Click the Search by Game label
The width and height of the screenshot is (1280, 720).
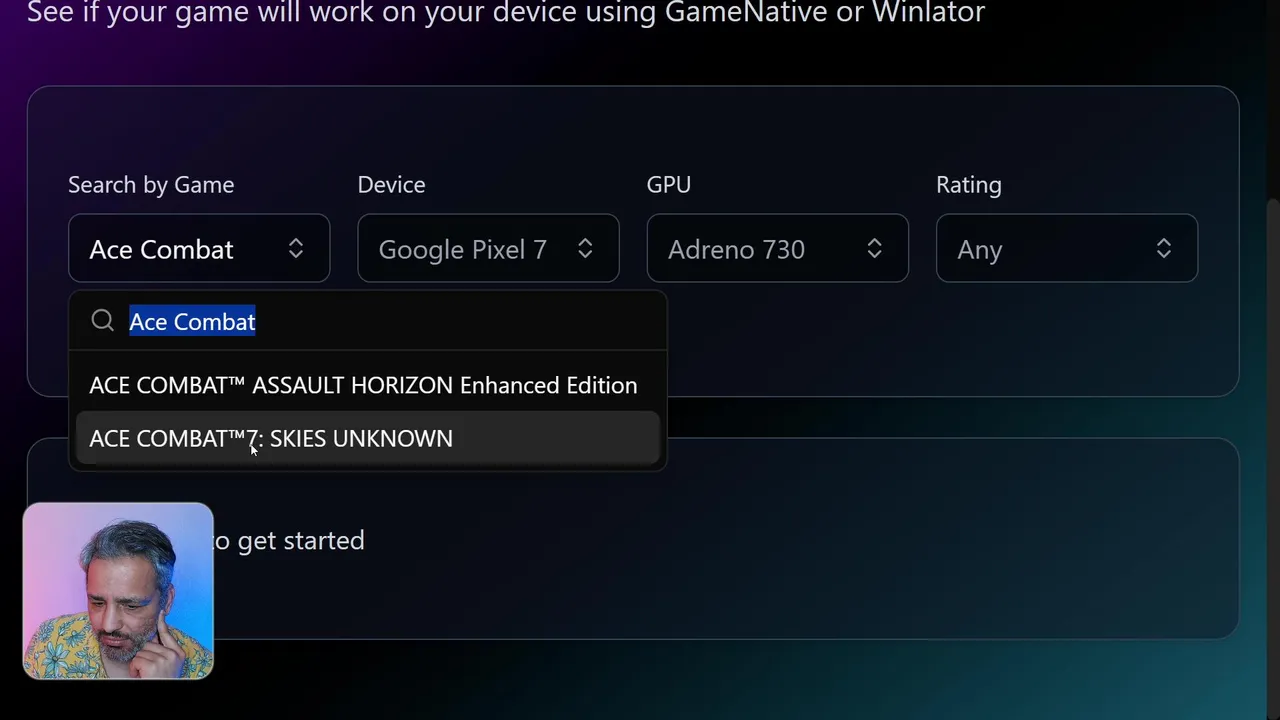(x=151, y=185)
